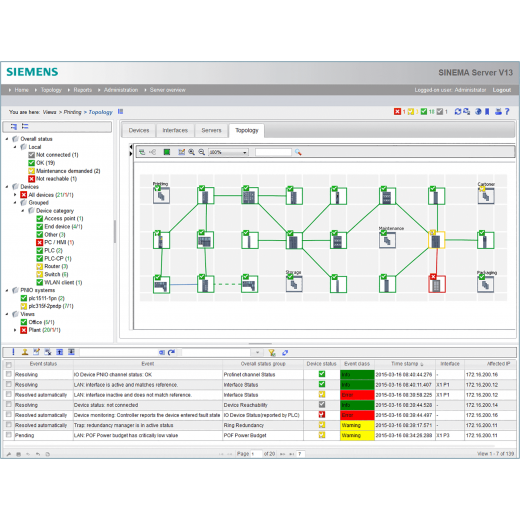The image size is (520, 520).
Task: Open the Maintenance view node in topology
Action: (387, 239)
